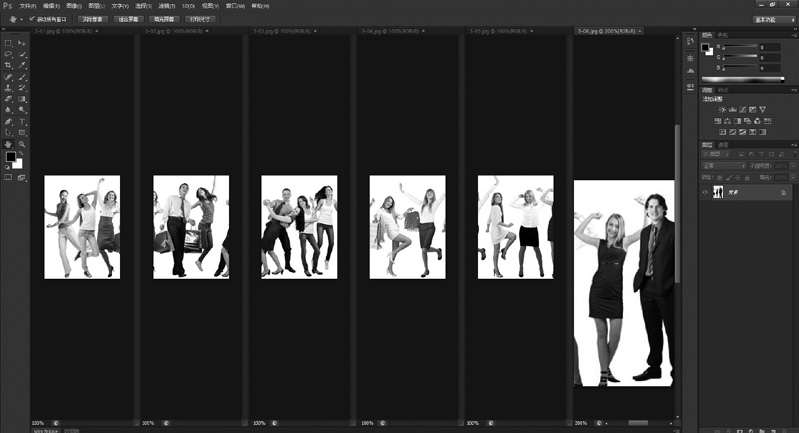Select the Move tool
The image size is (799, 433).
pos(22,43)
